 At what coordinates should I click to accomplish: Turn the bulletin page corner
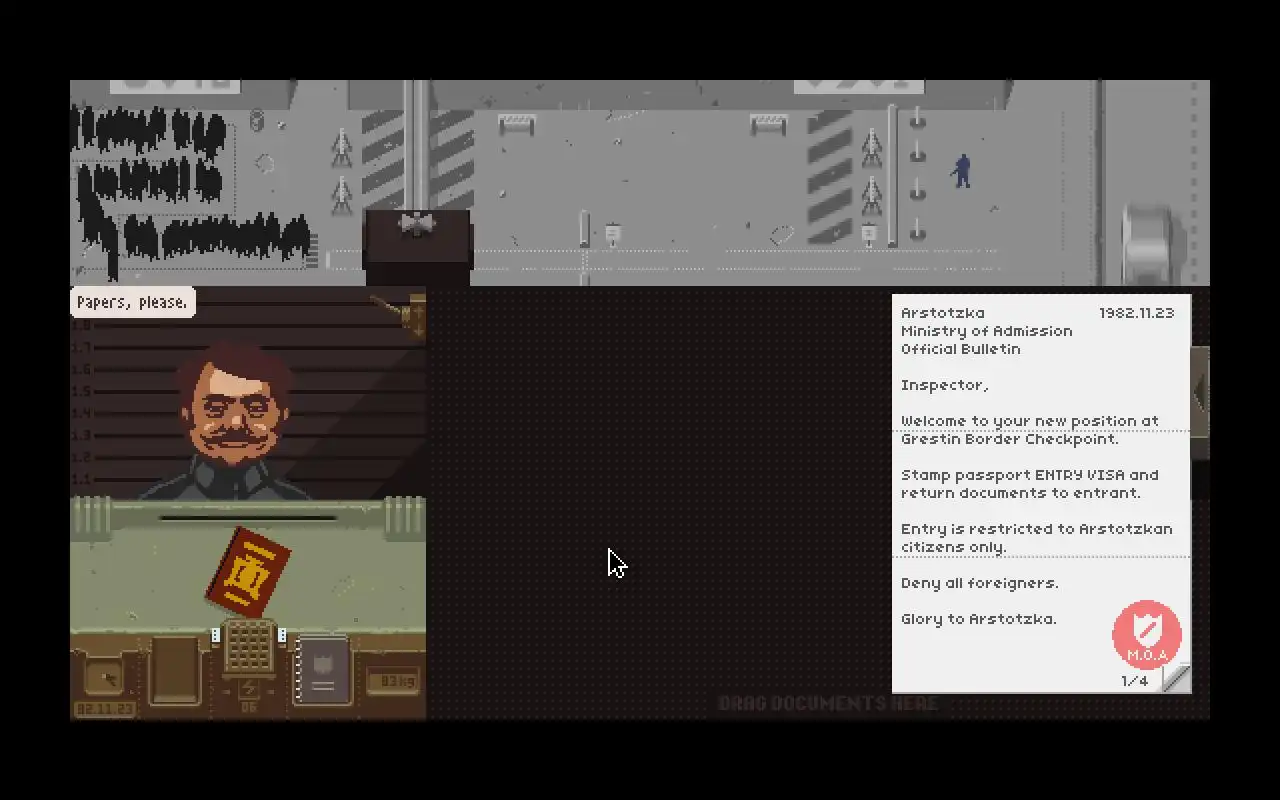[x=1176, y=678]
